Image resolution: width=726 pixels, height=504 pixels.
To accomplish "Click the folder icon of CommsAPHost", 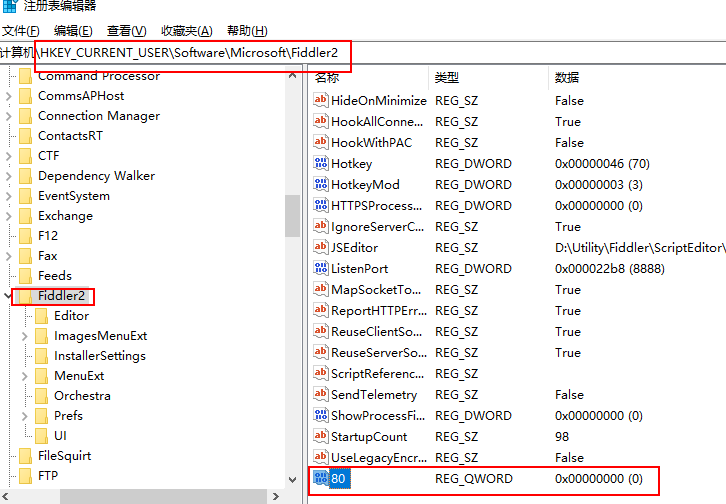I will 26,96.
